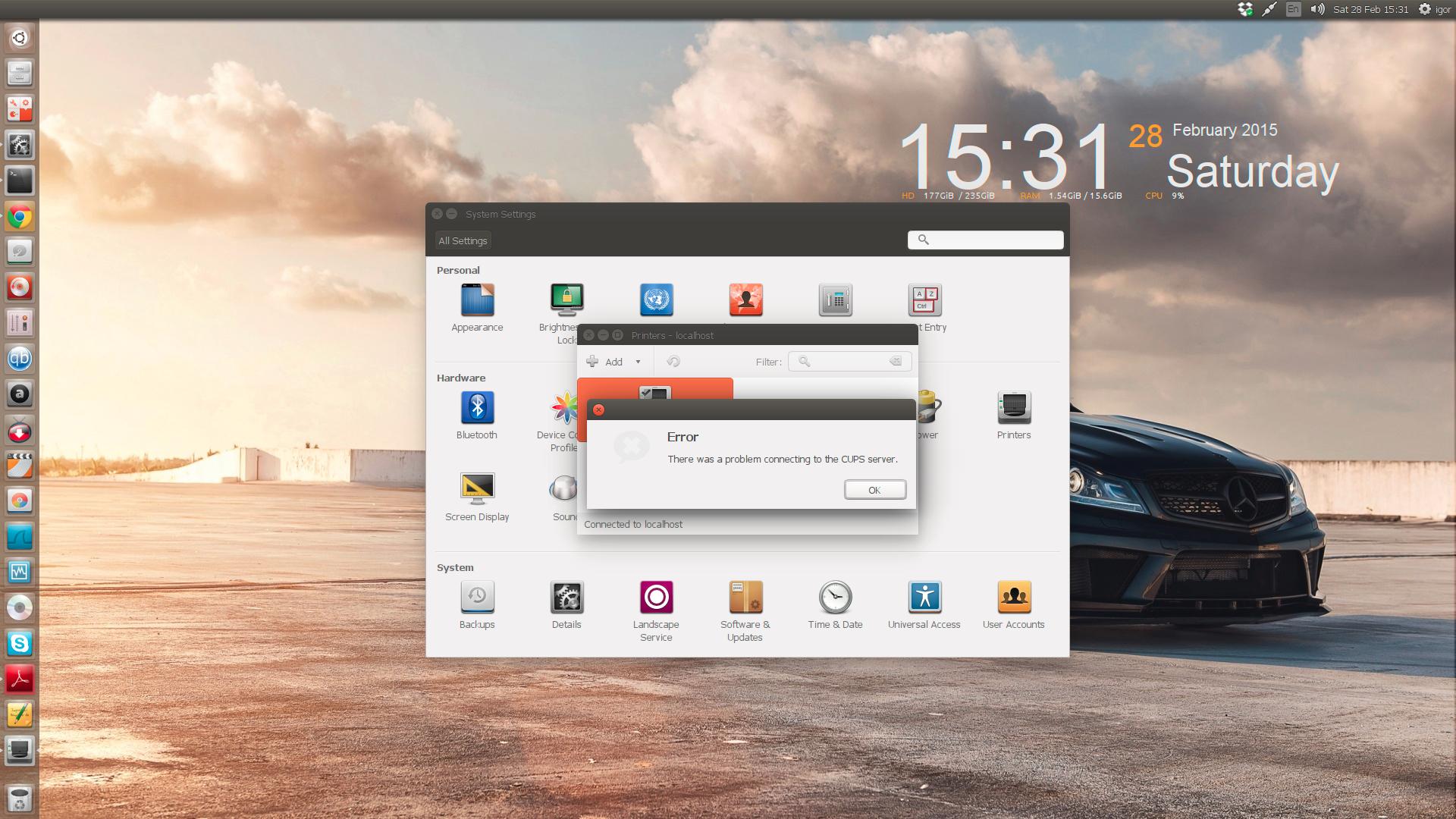The image size is (1456, 819).
Task: Open the sound volume indicator menu
Action: [x=1318, y=9]
